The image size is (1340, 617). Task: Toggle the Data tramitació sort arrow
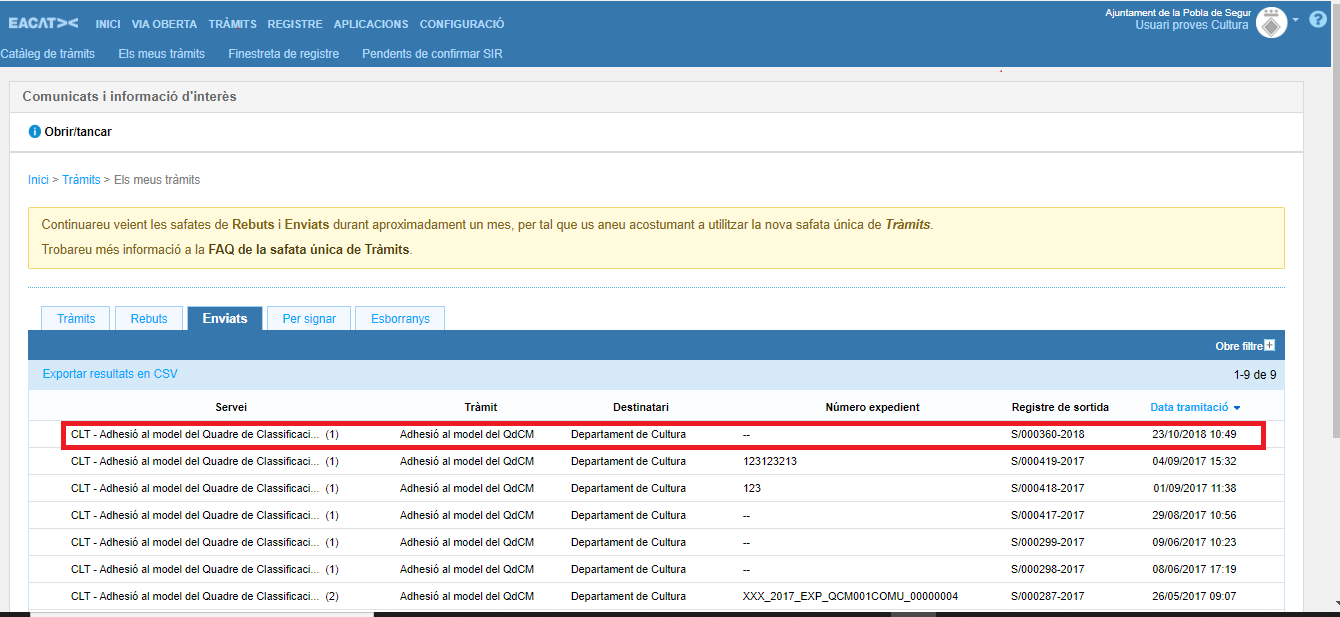[x=1237, y=408]
